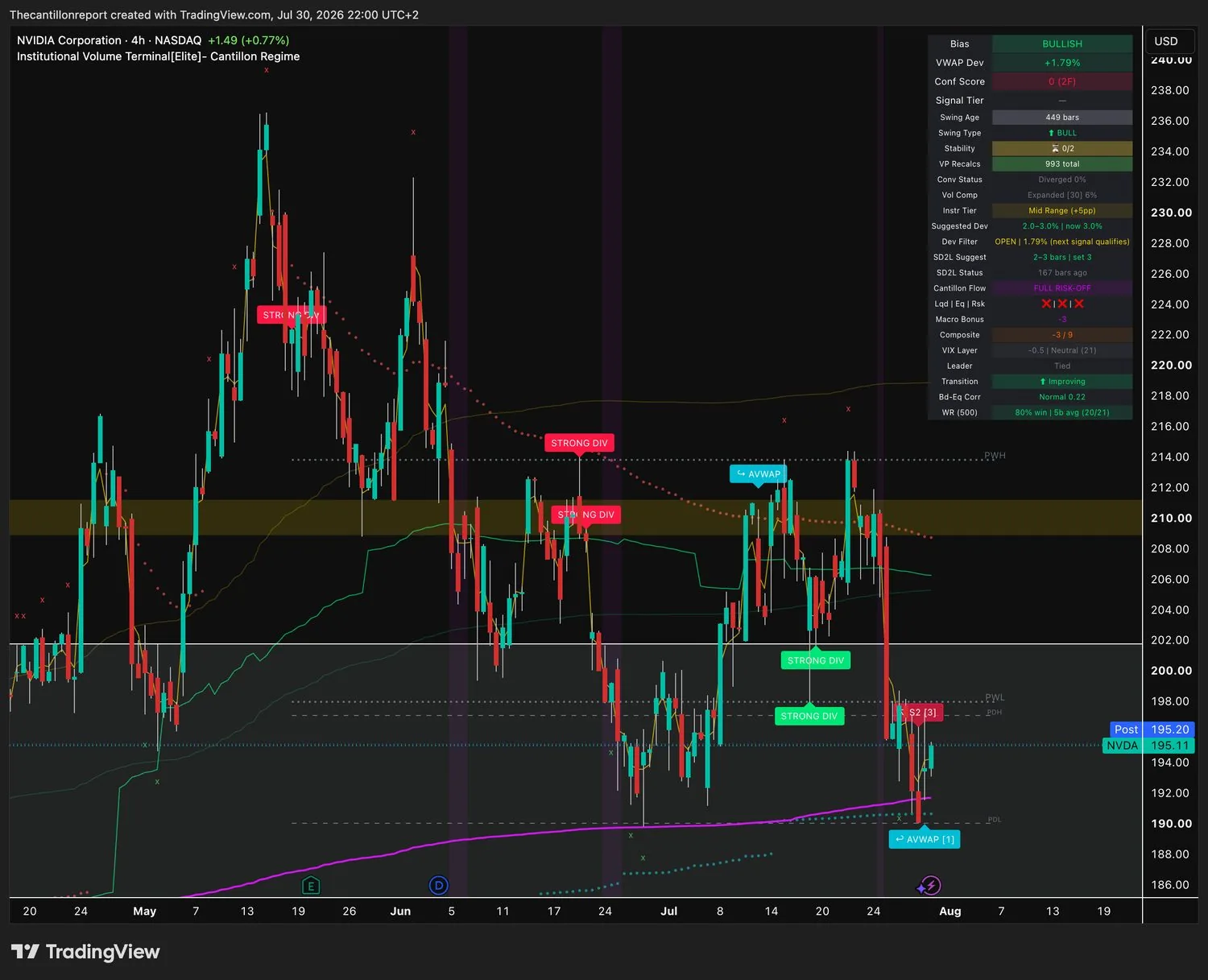
Task: Click the Swing Type BULL value
Action: (x=1062, y=133)
